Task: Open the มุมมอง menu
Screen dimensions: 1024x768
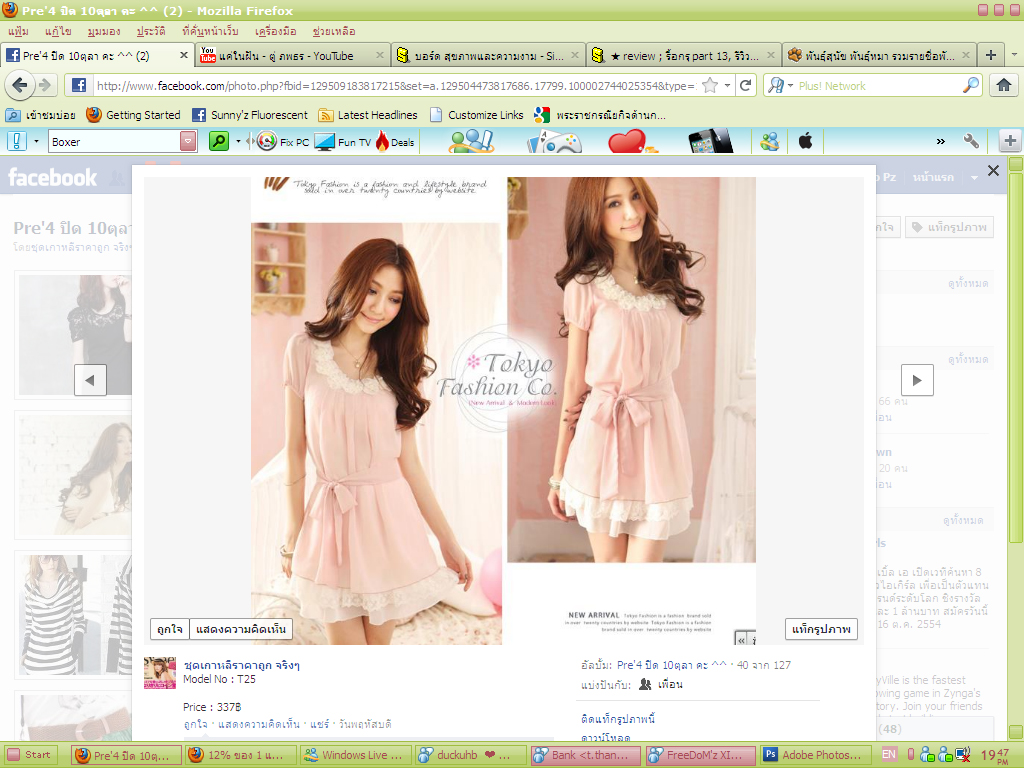Action: point(104,31)
